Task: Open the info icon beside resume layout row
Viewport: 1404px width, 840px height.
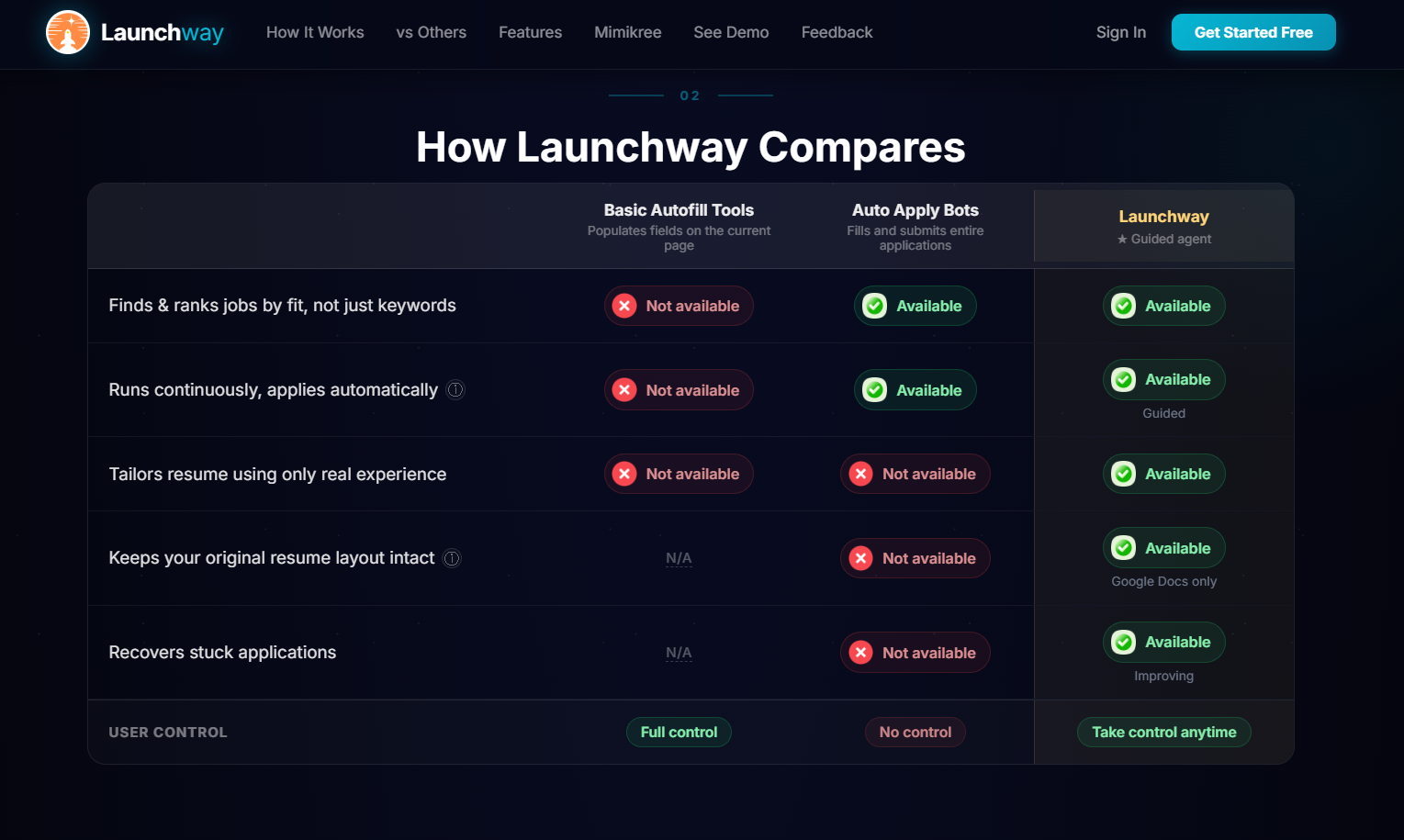Action: [x=451, y=558]
